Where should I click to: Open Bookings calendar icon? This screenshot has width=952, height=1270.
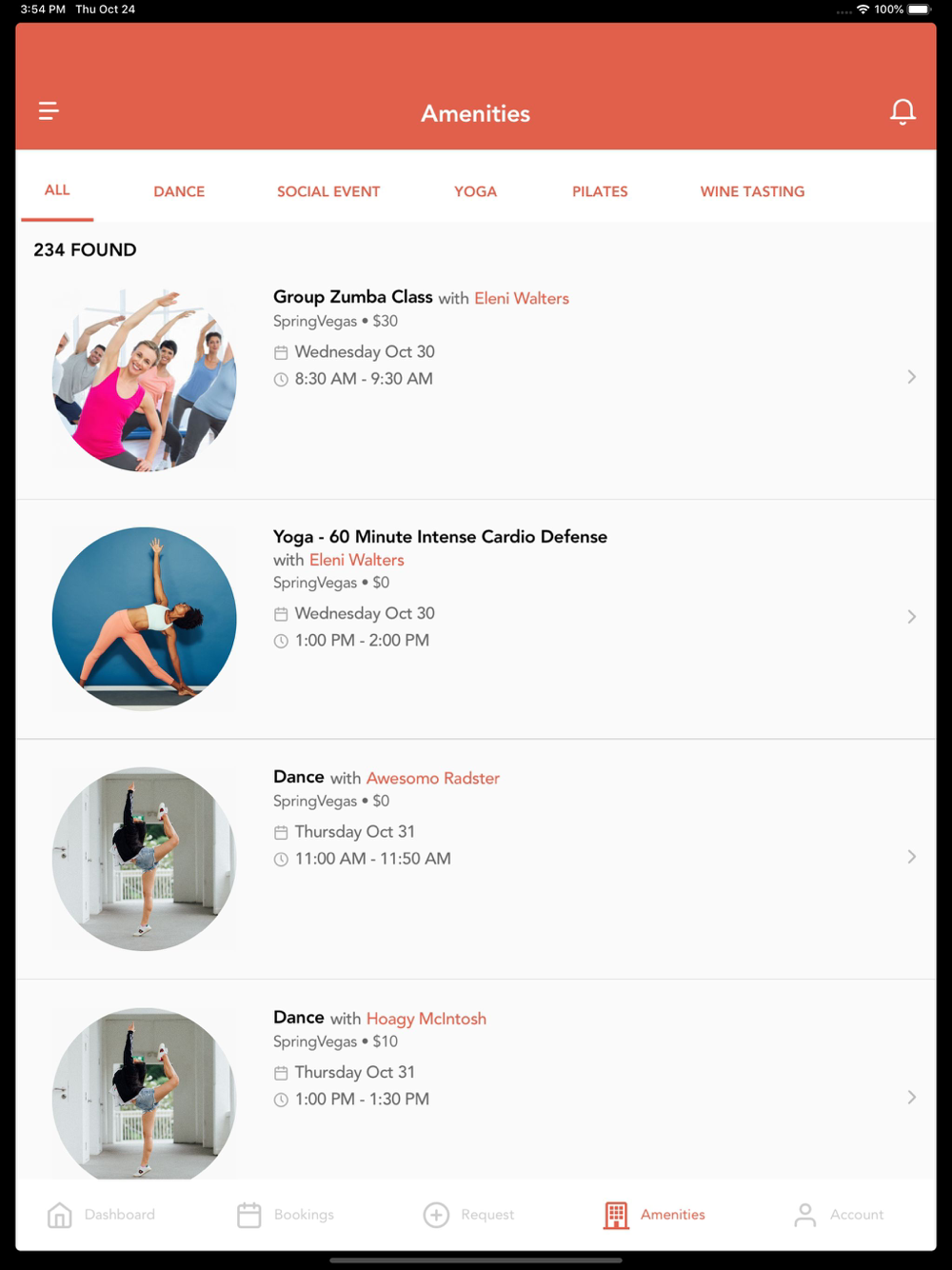coord(249,1215)
